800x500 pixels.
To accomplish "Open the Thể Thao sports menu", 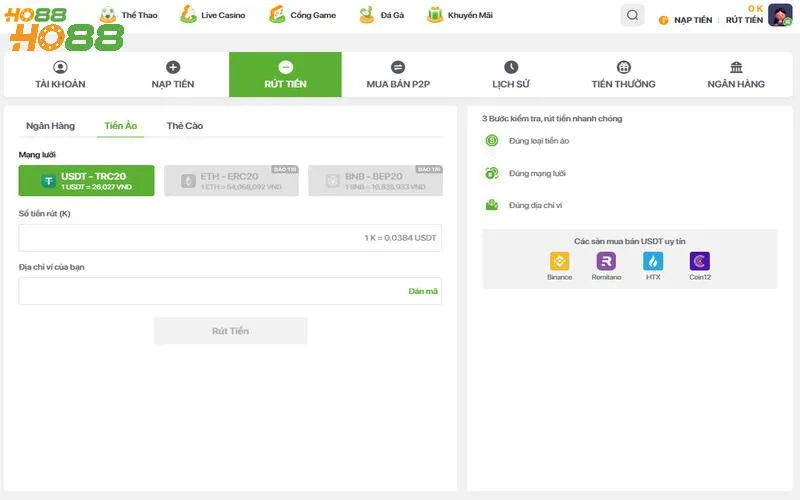I will click(129, 15).
